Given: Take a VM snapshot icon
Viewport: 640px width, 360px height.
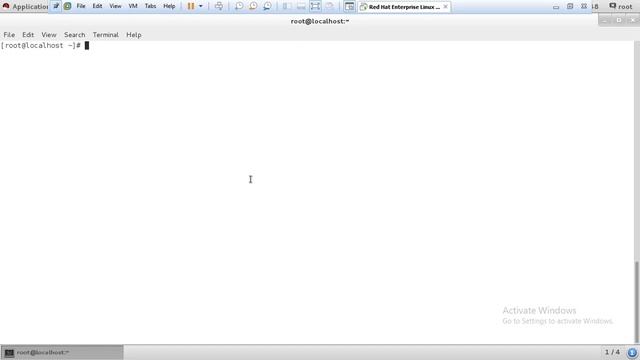Looking at the screenshot, I should (239, 6).
